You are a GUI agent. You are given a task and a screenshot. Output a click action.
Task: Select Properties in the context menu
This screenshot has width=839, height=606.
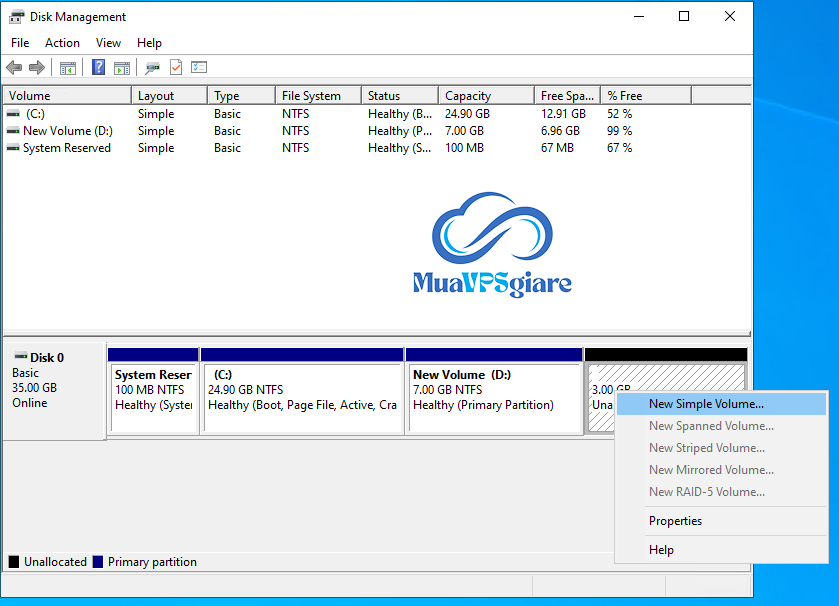pyautogui.click(x=675, y=521)
